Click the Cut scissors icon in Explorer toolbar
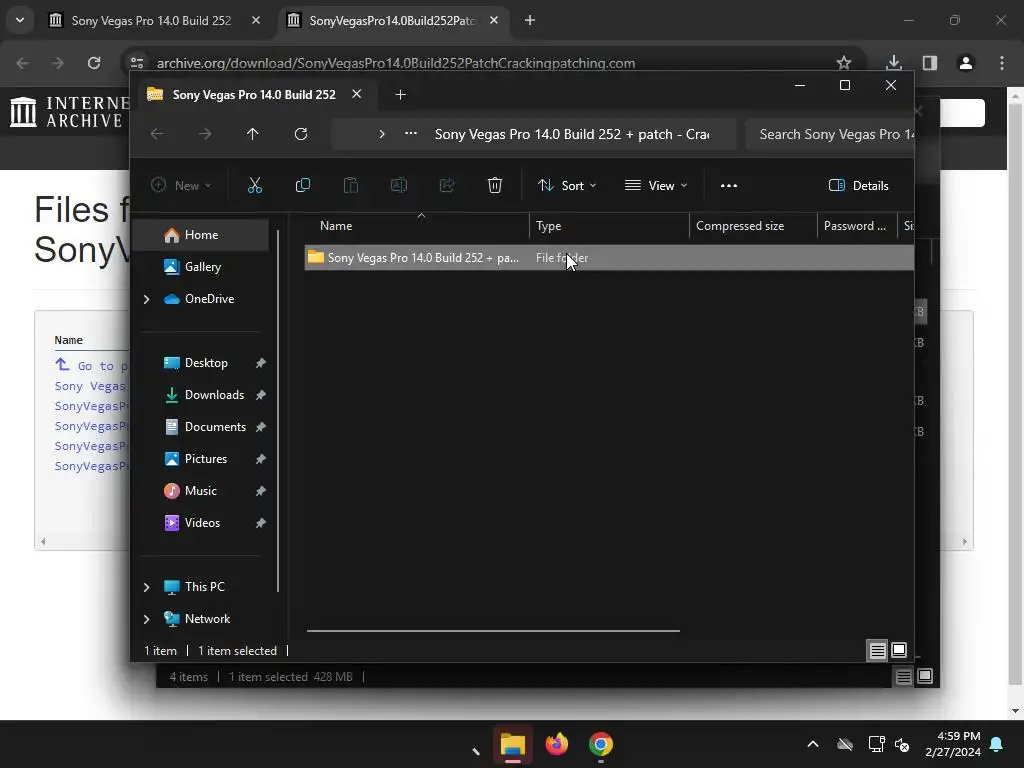This screenshot has height=768, width=1024. [255, 185]
